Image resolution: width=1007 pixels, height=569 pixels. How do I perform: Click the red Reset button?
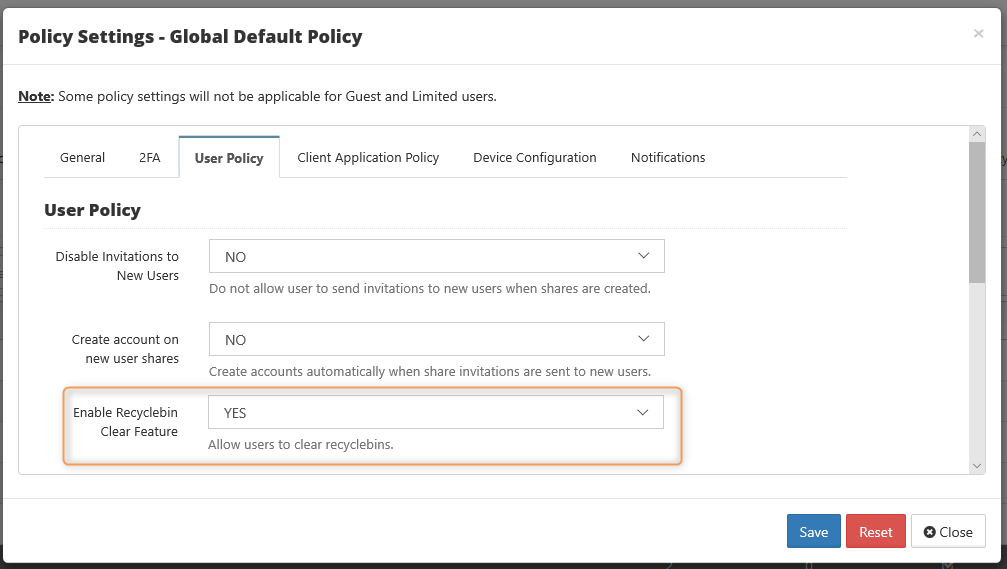[x=876, y=531]
